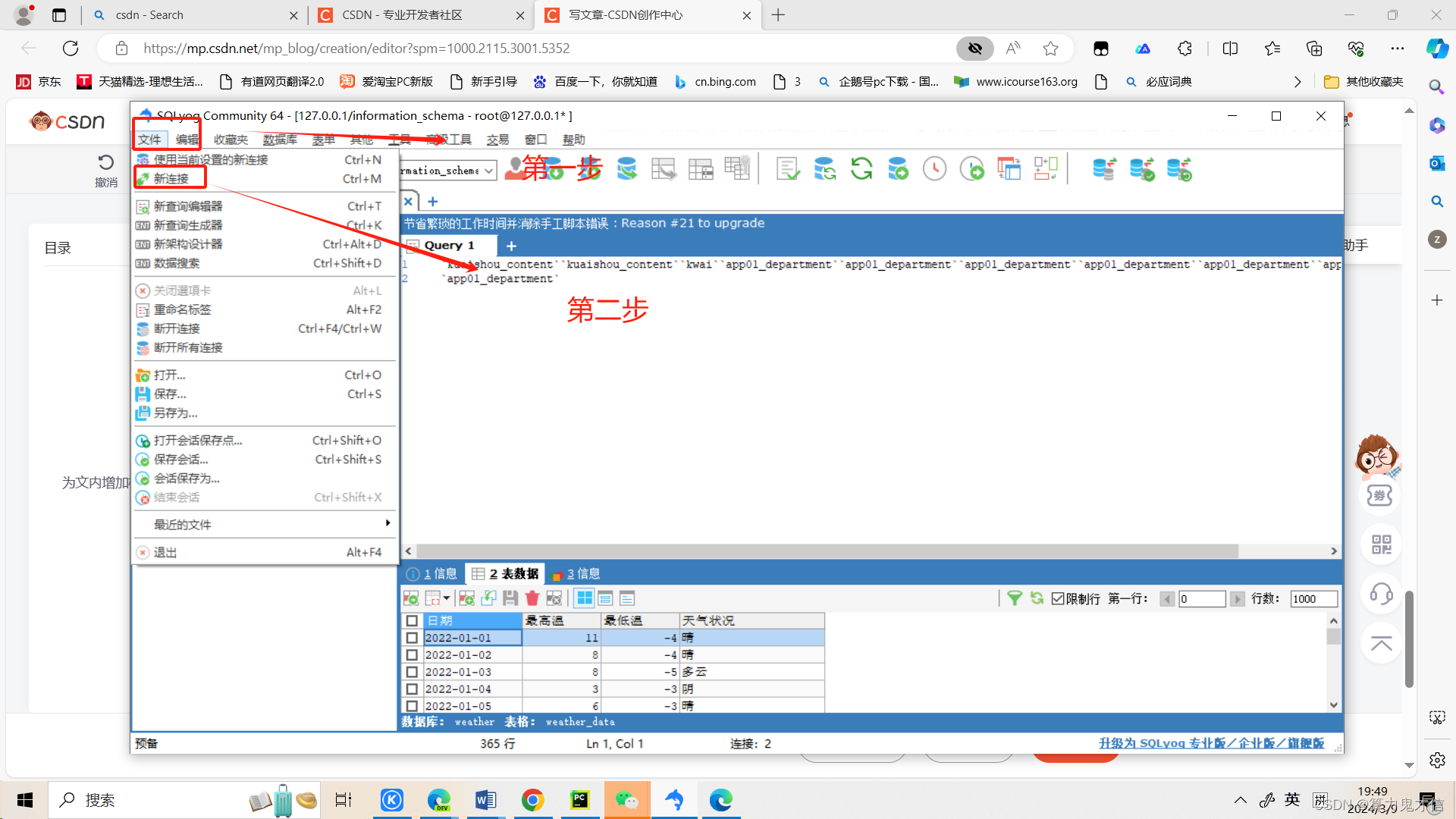Click the green refresh arrows toolbar icon
Image resolution: width=1456 pixels, height=819 pixels.
tap(861, 168)
